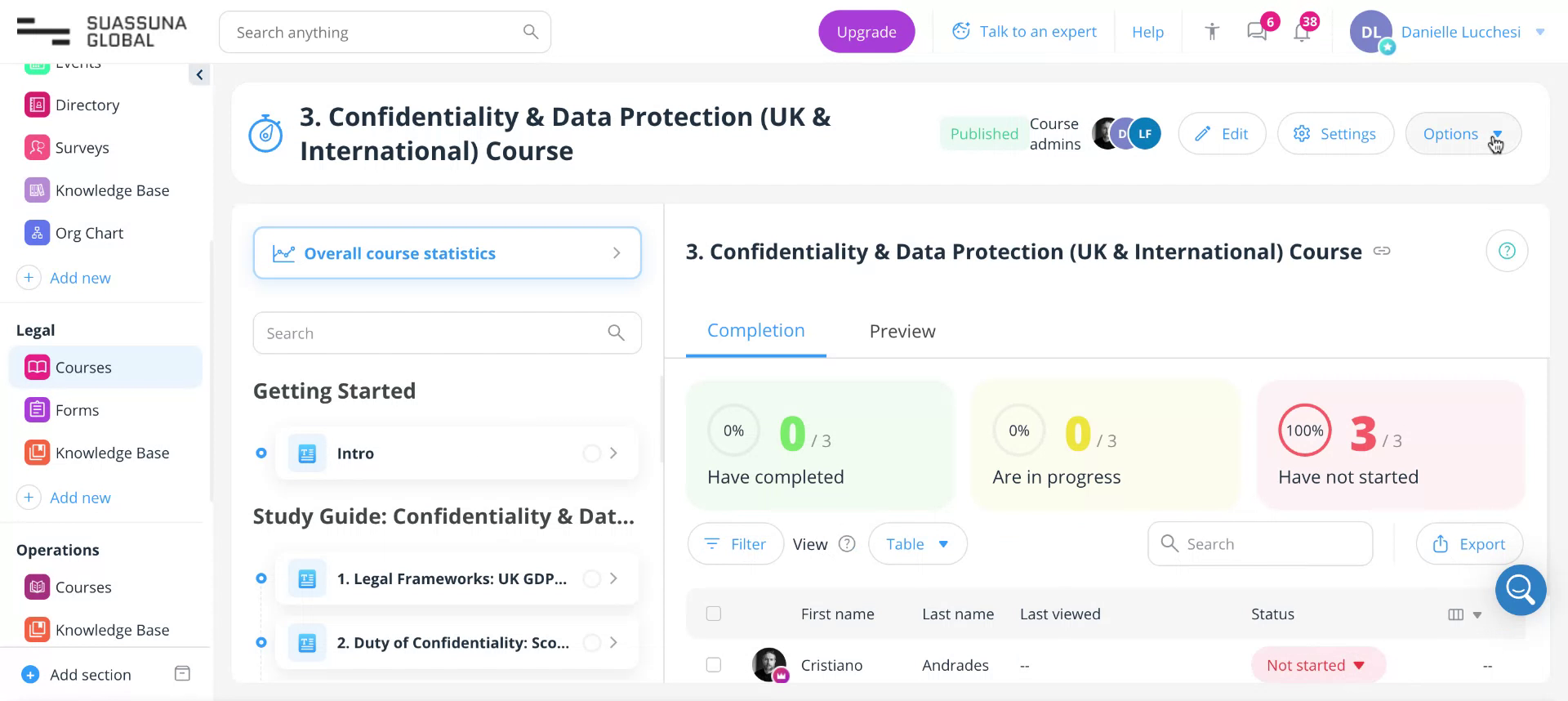Click the help question mark circle
Image resolution: width=1568 pixels, height=701 pixels.
click(x=1507, y=251)
